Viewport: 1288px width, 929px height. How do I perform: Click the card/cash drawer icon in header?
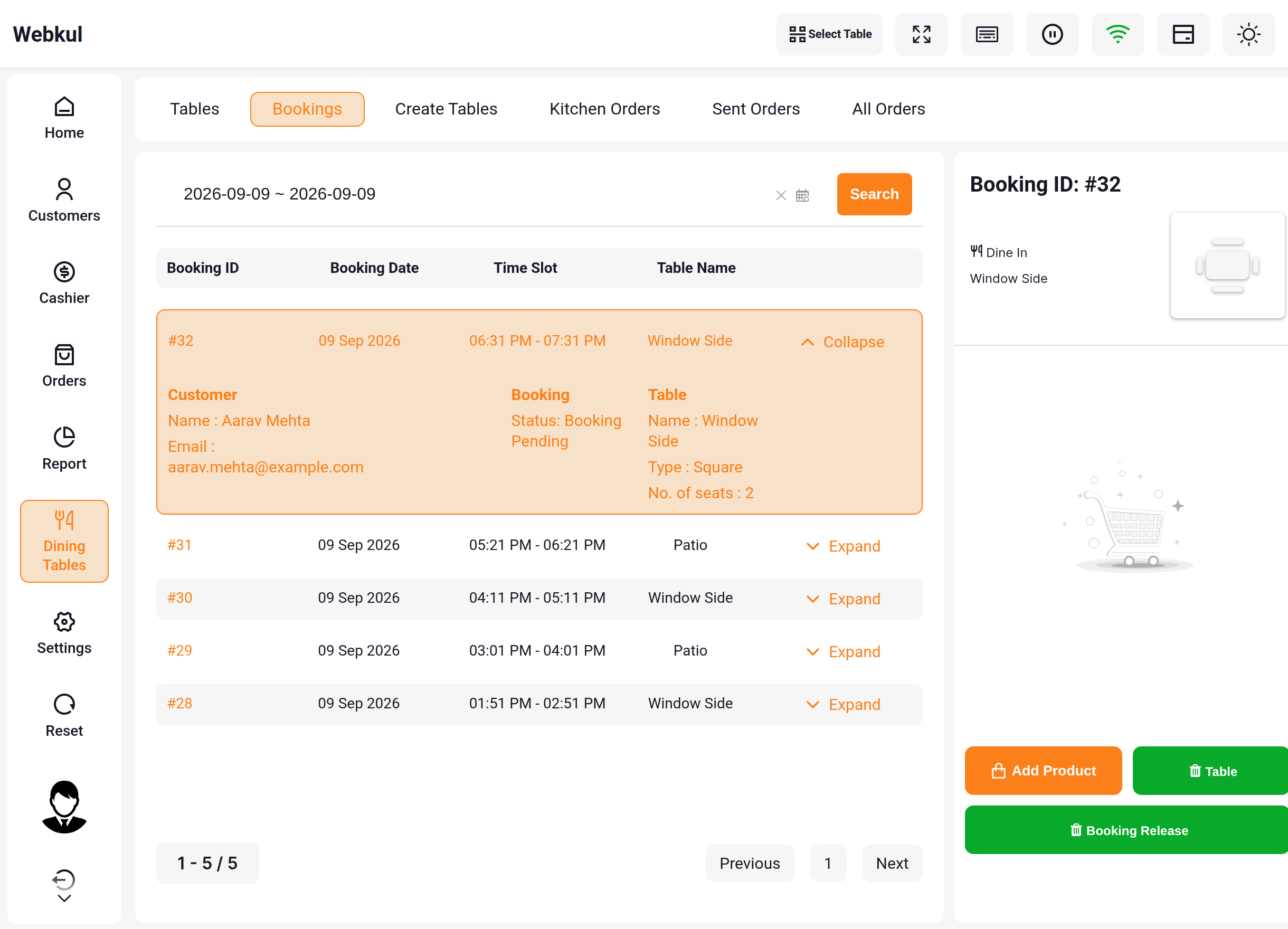1183,34
